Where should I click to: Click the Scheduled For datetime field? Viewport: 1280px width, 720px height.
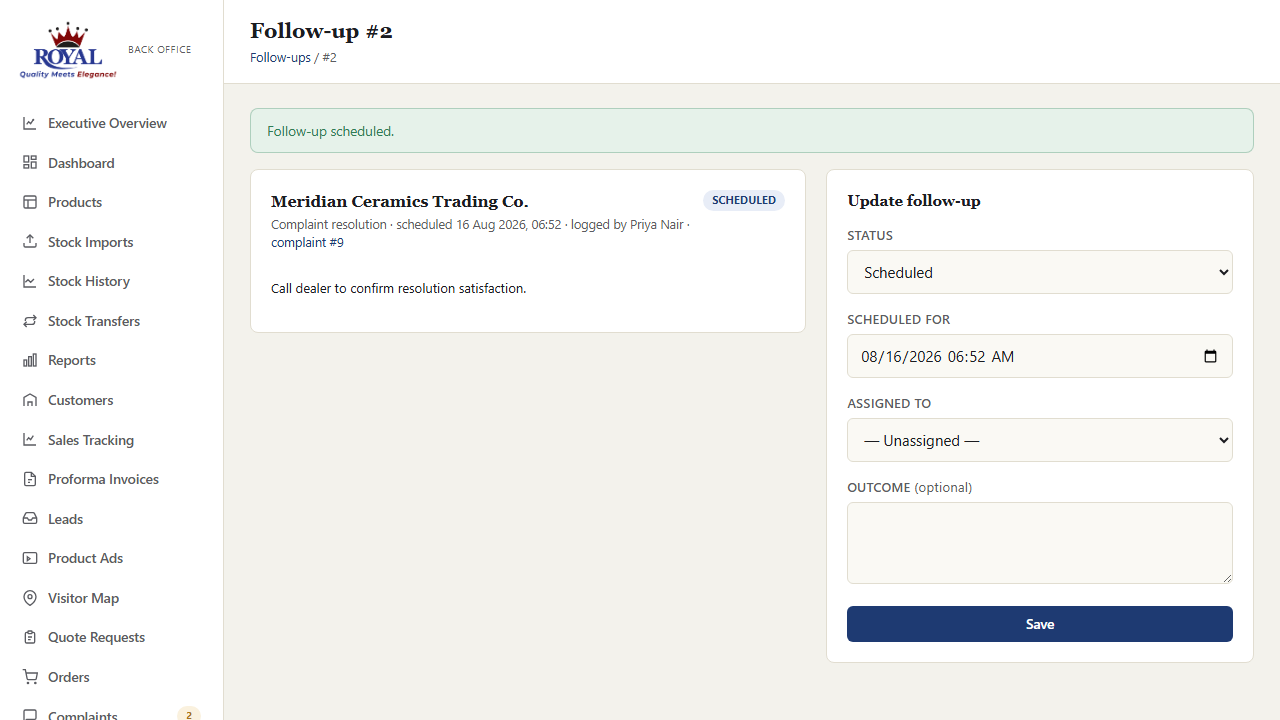(x=1040, y=356)
